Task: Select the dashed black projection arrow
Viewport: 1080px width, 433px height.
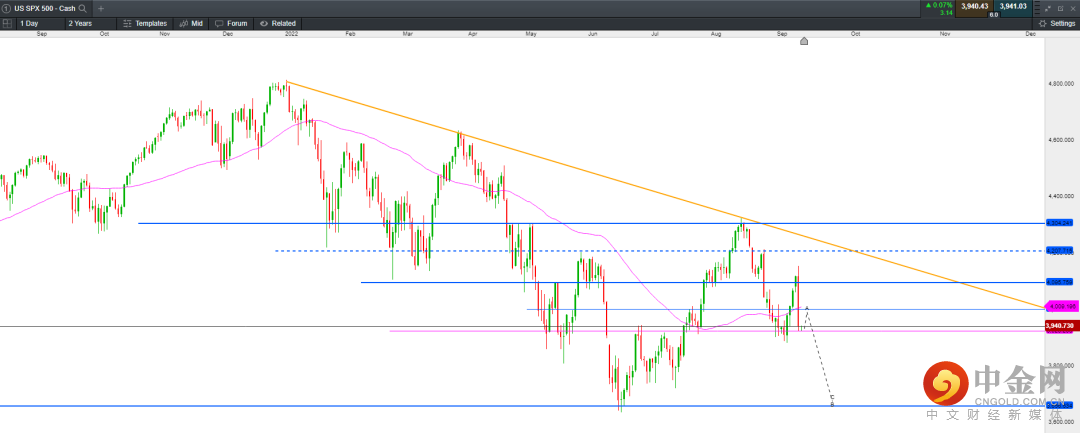Action: 819,355
